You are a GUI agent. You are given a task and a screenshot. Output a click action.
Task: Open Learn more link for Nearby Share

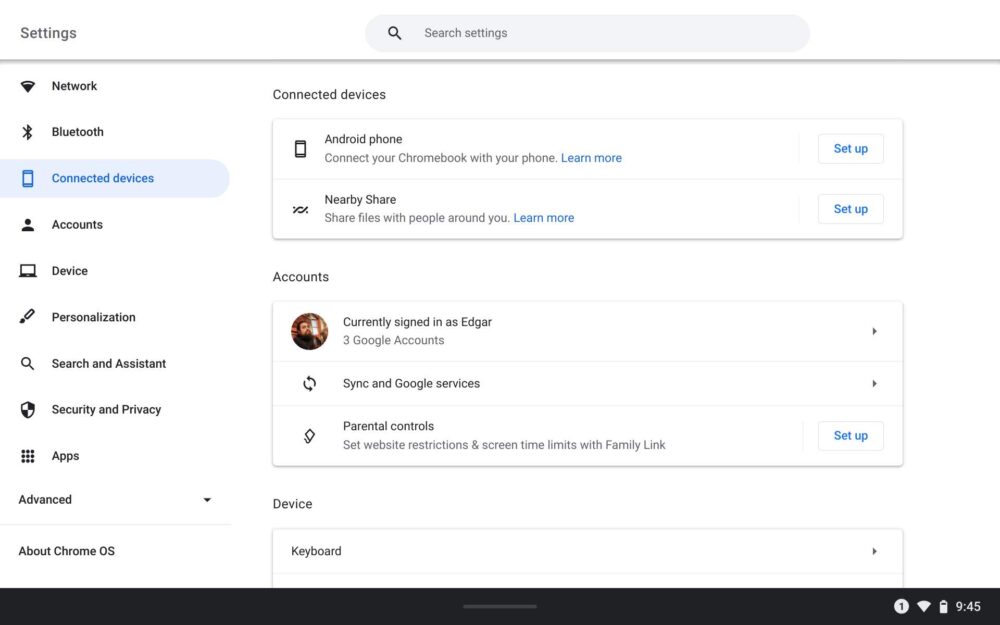pos(543,218)
